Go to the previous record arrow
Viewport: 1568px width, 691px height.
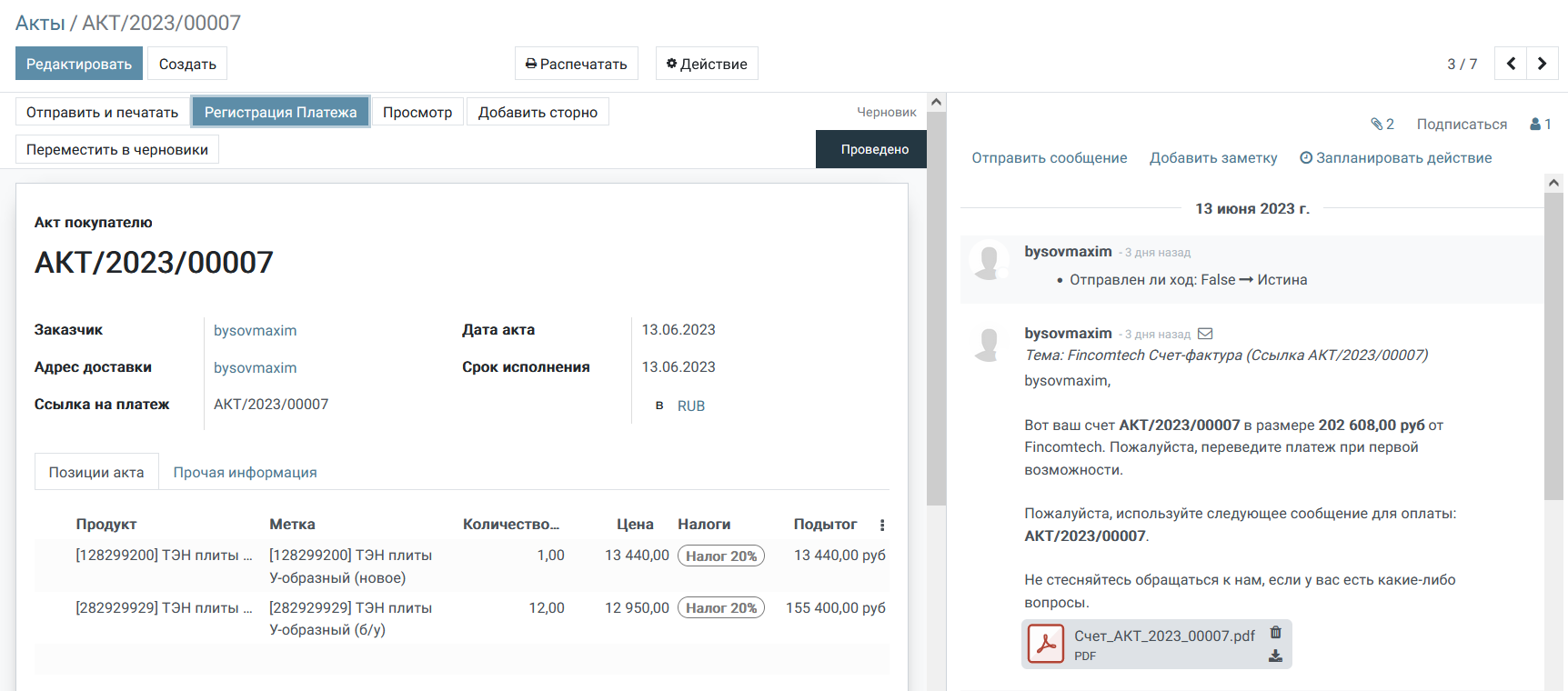pos(1511,64)
